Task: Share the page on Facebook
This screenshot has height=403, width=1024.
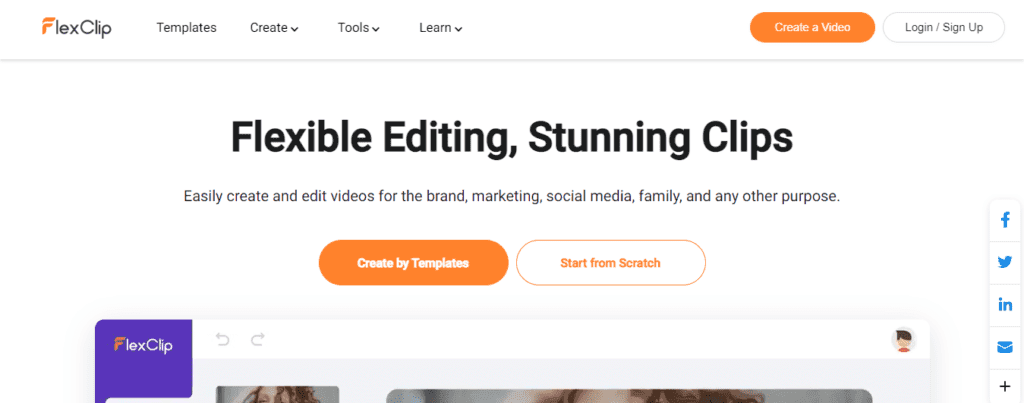Action: pyautogui.click(x=1004, y=221)
